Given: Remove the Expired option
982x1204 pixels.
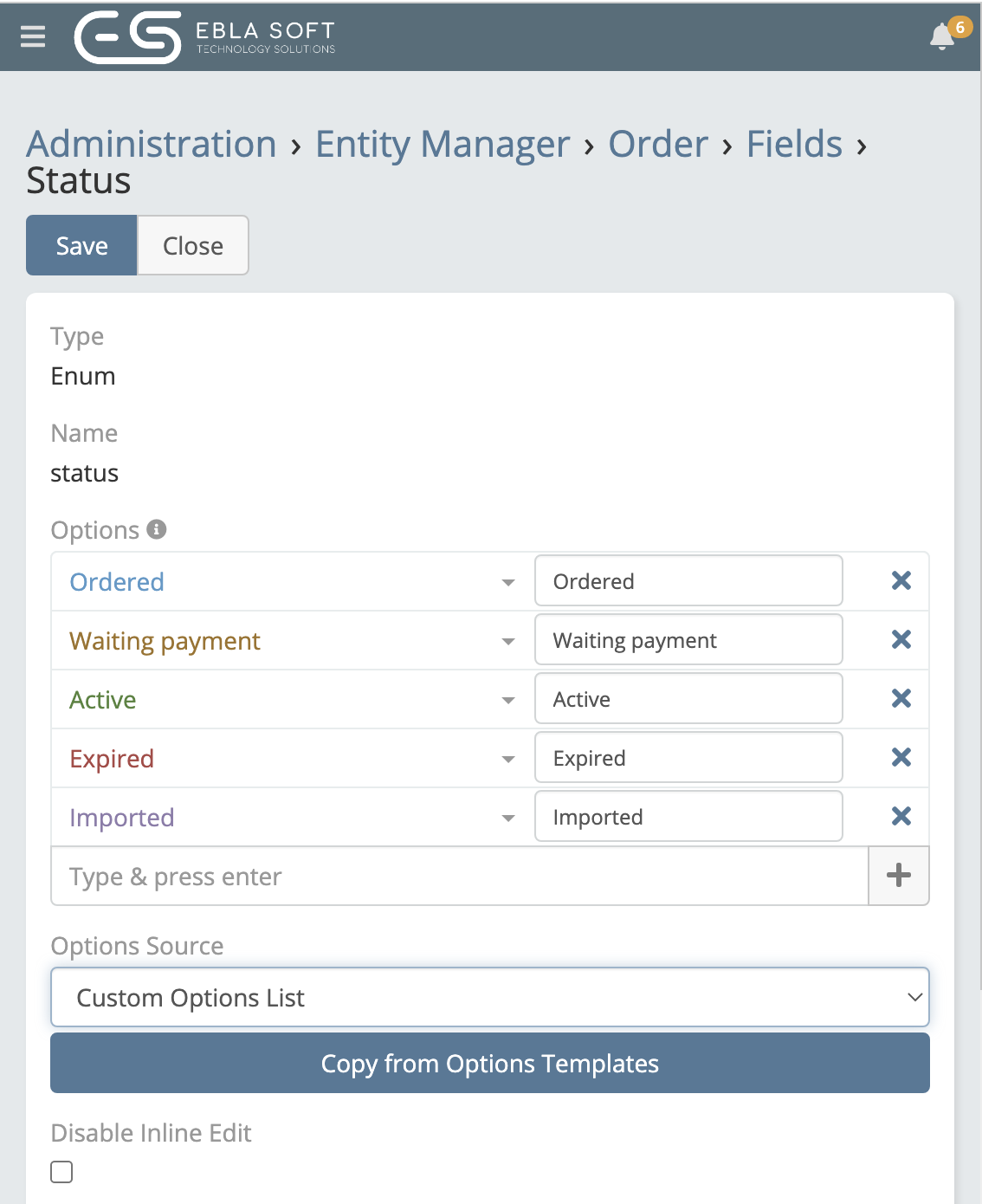Looking at the screenshot, I should coord(901,757).
